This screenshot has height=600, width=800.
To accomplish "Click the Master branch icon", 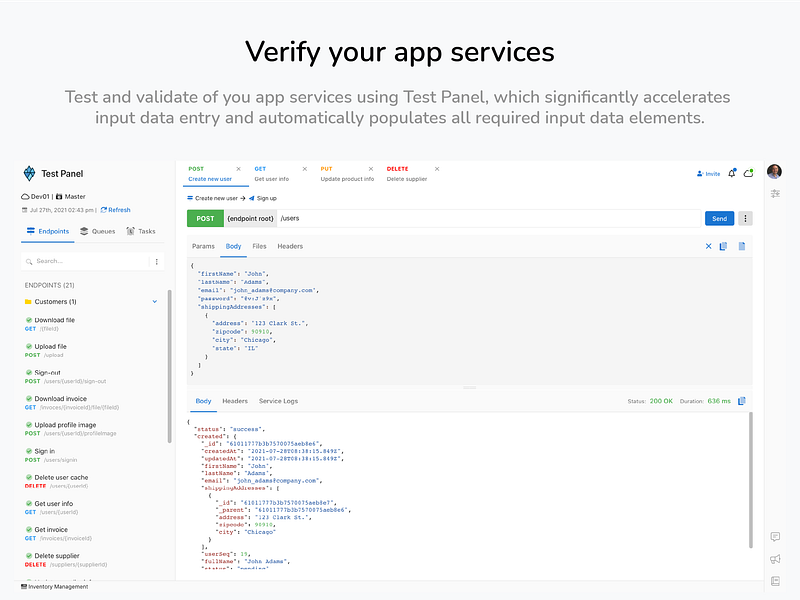I will [59, 196].
